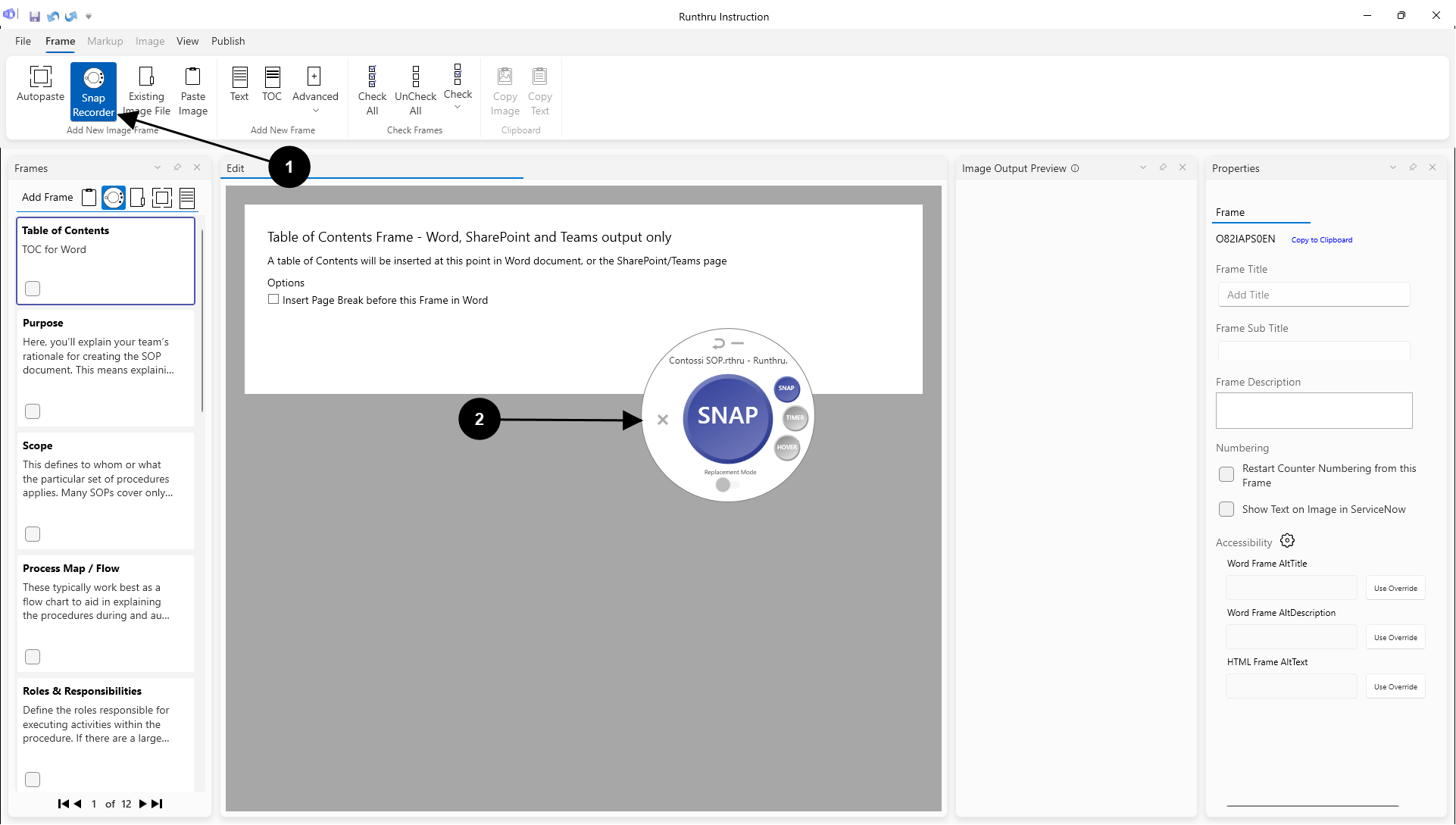Tick Insert Page Break before Frame checkbox

click(273, 299)
